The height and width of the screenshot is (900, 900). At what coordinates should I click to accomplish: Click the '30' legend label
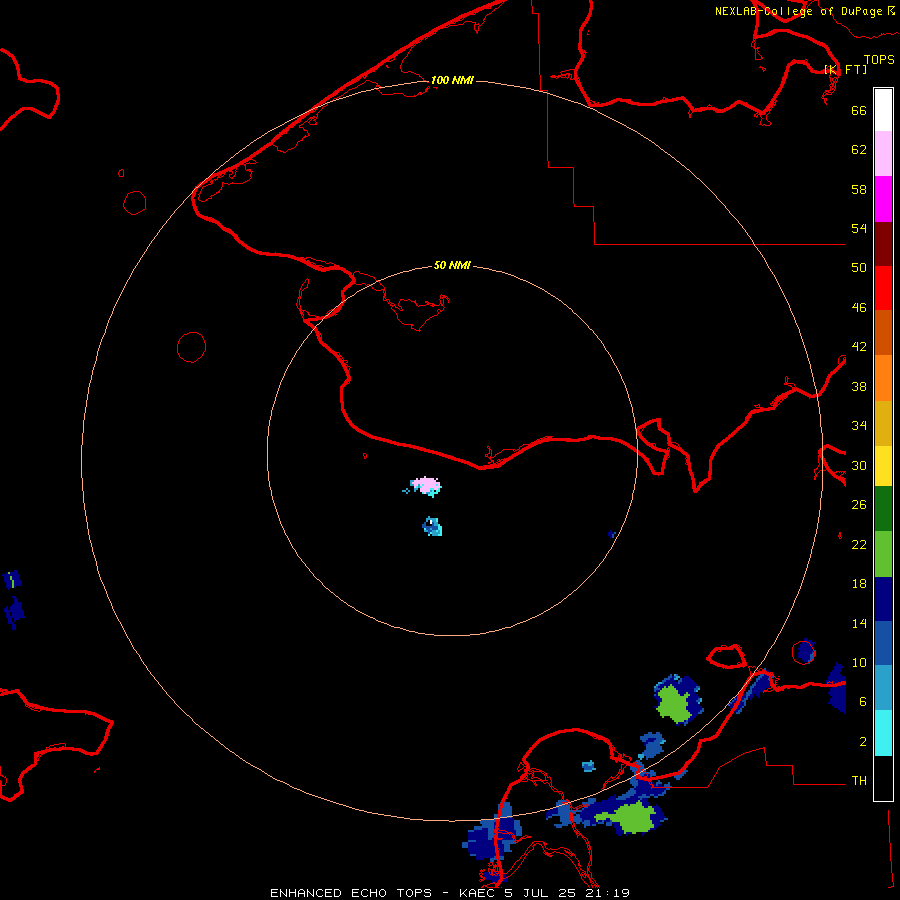coord(859,465)
